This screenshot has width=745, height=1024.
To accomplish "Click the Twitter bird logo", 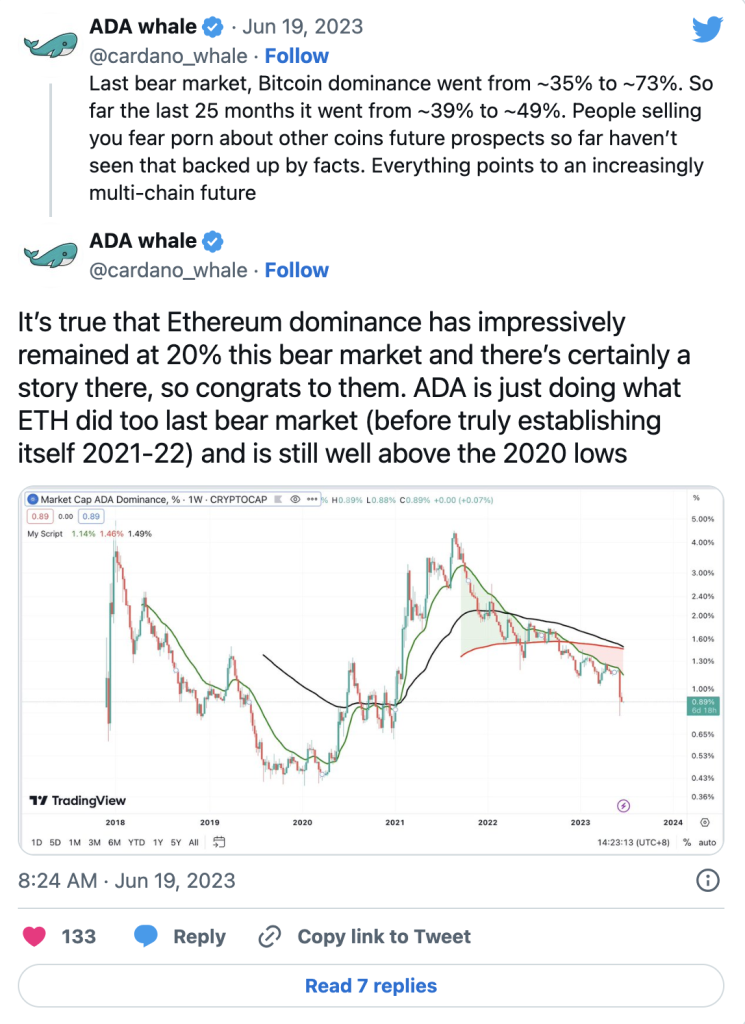I will click(706, 29).
